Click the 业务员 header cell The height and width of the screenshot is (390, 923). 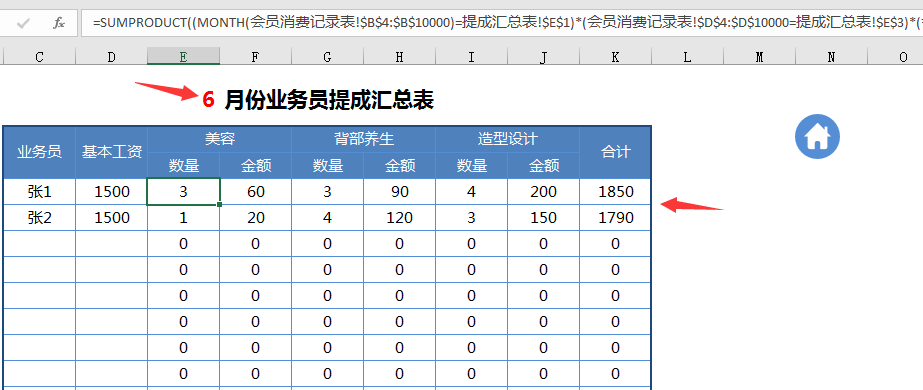pyautogui.click(x=39, y=152)
